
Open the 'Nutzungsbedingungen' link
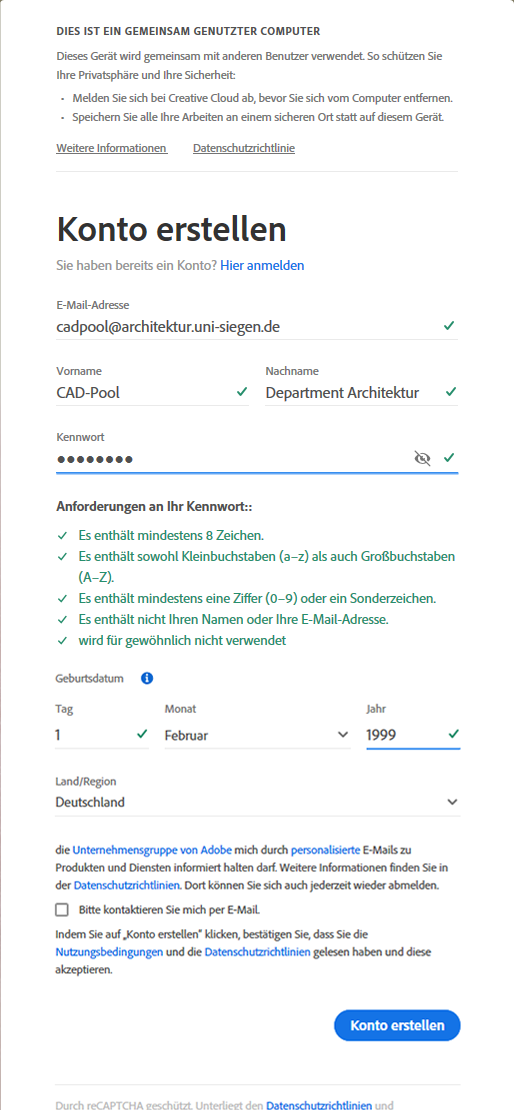109,953
